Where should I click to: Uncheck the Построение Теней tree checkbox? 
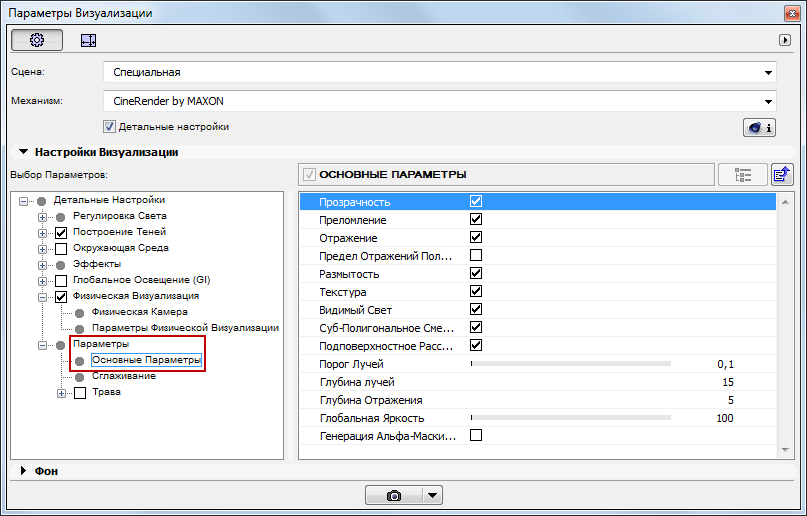61,233
